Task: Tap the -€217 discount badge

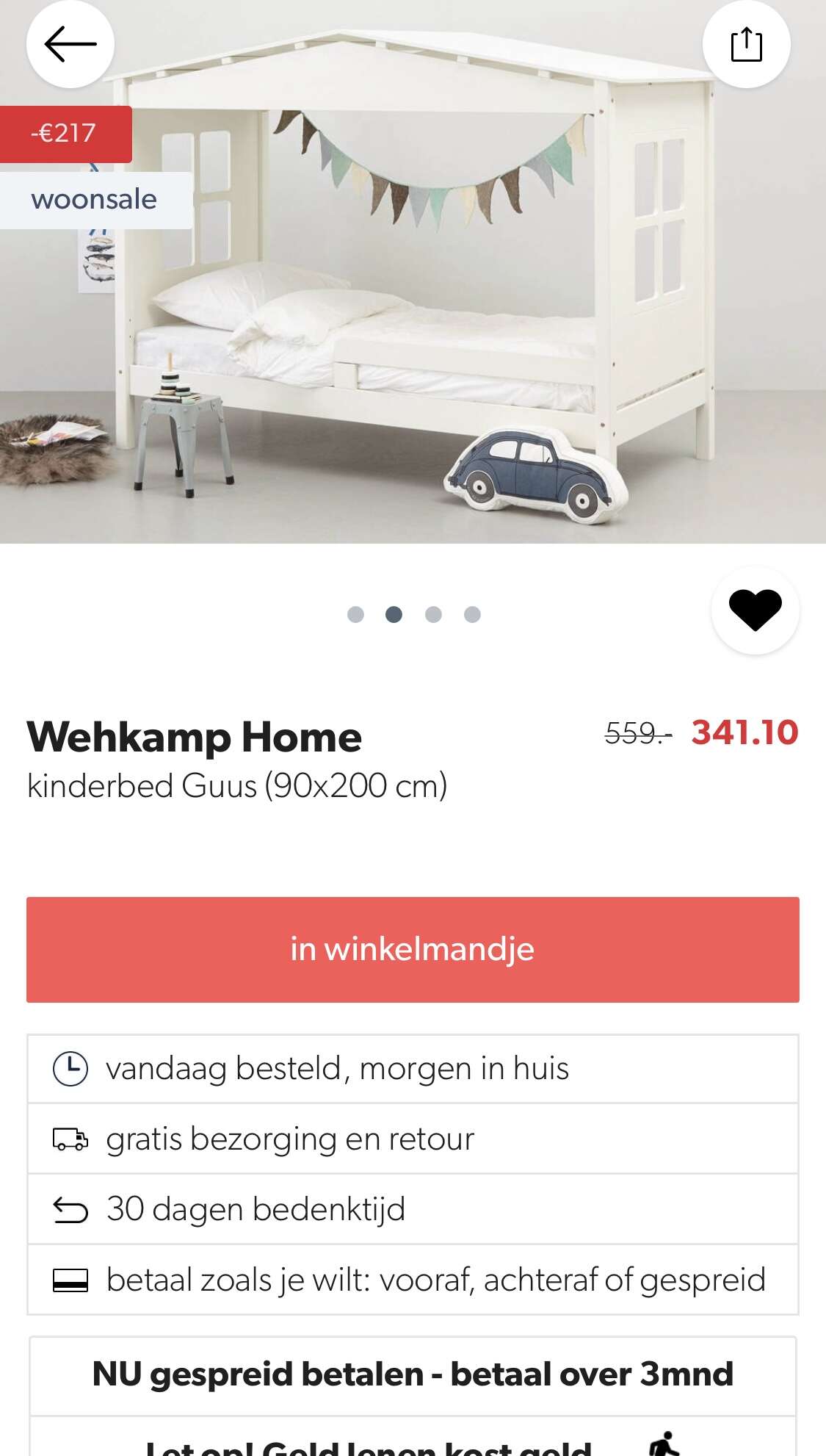Action: point(65,134)
